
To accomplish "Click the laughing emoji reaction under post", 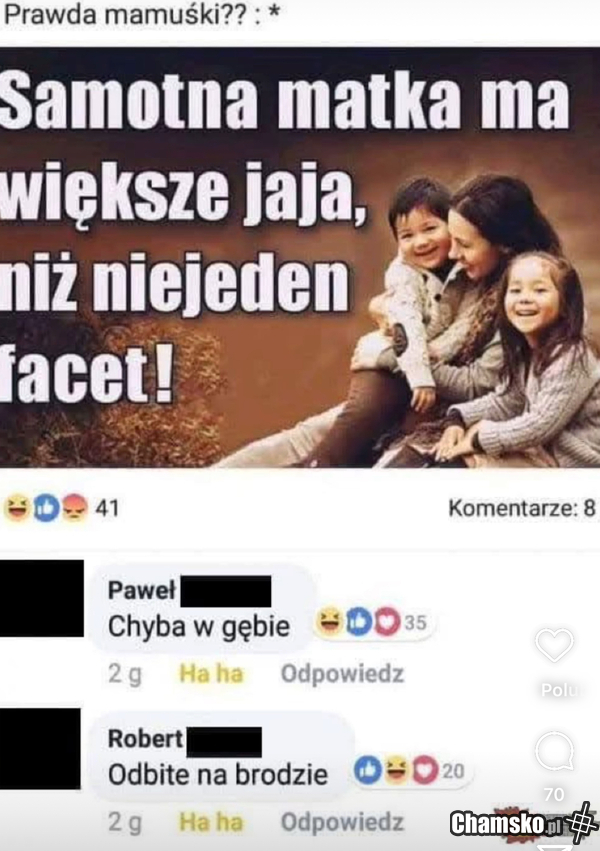I will coord(17,509).
